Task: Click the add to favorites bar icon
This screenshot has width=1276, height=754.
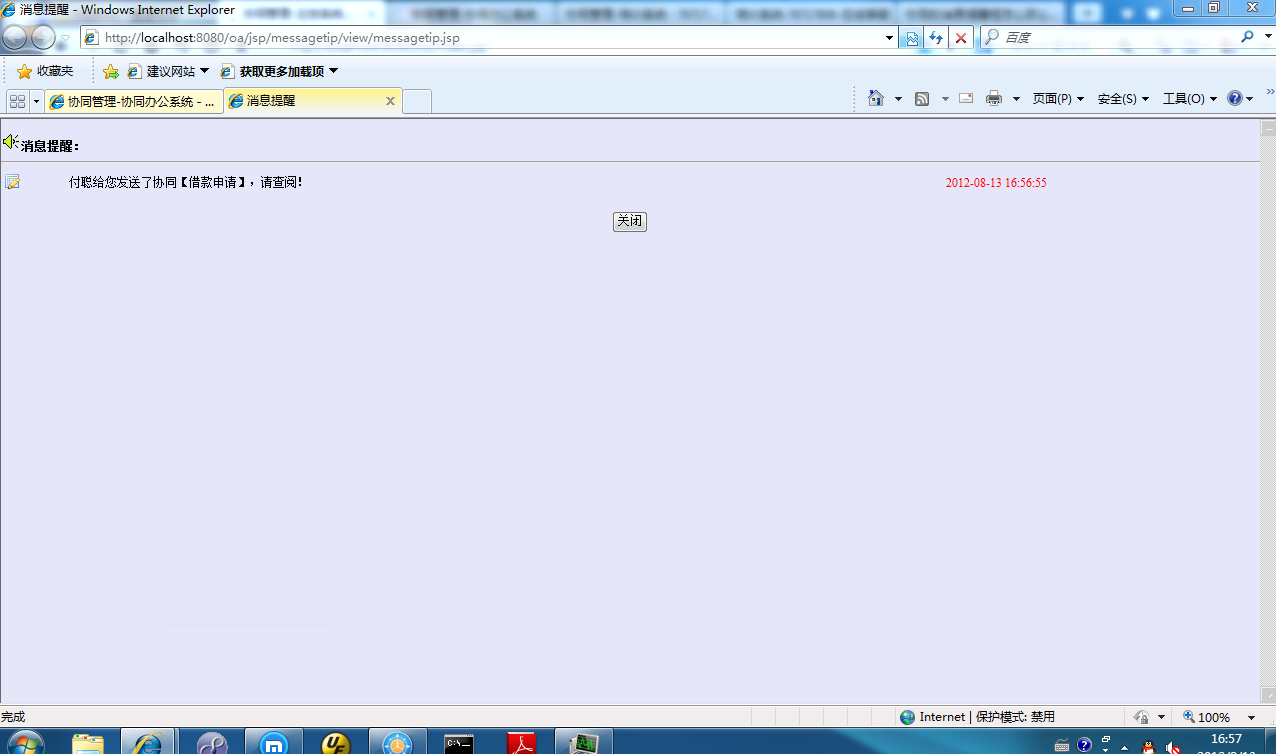Action: coord(111,71)
